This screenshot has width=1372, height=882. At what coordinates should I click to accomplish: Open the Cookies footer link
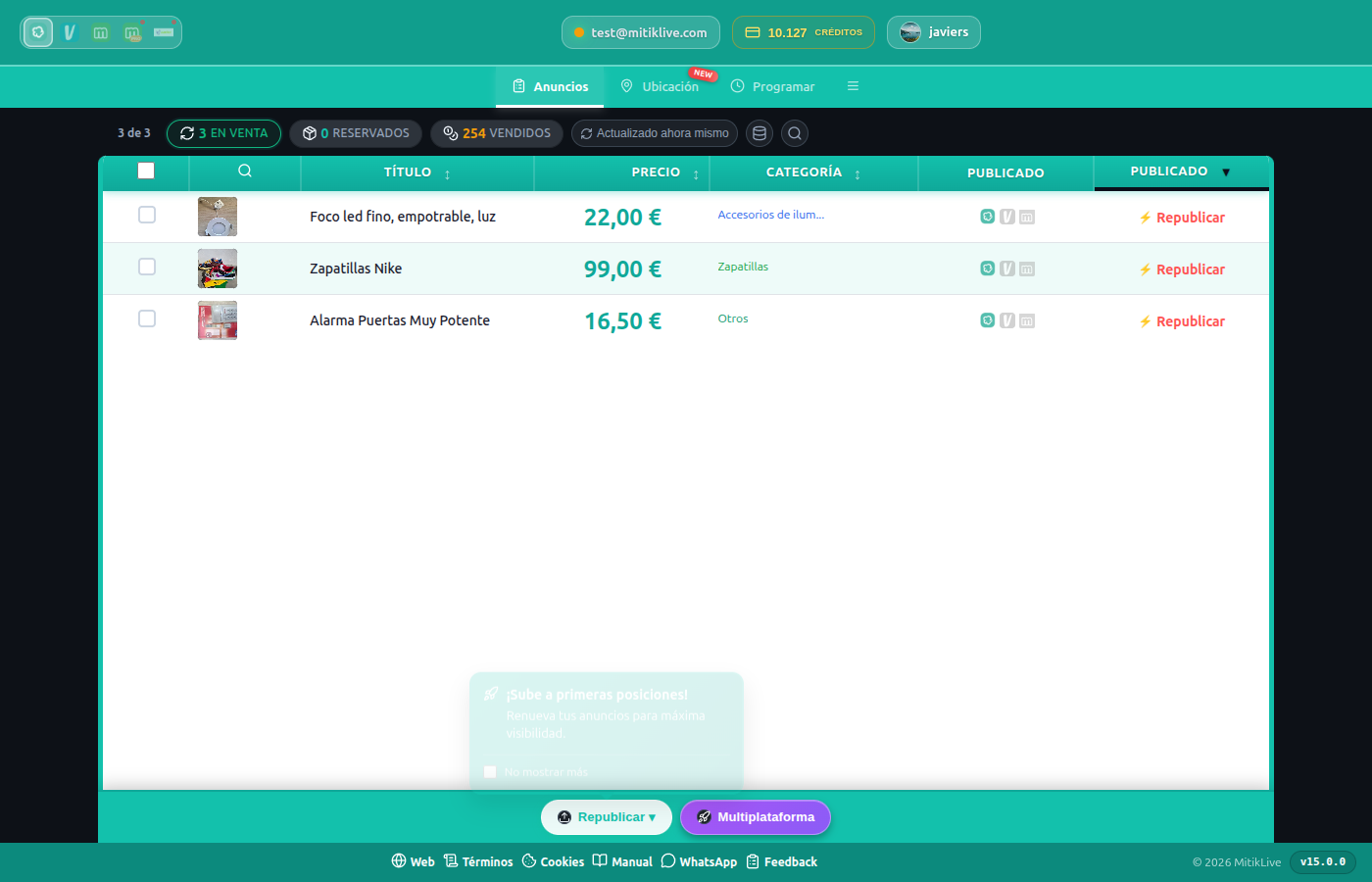[553, 861]
